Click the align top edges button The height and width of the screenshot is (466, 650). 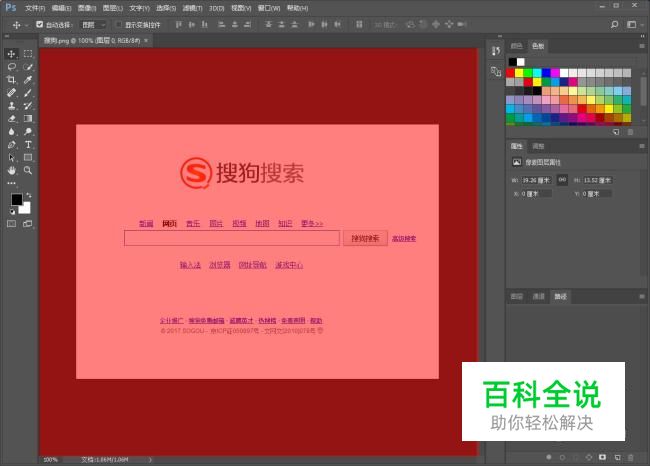click(179, 25)
